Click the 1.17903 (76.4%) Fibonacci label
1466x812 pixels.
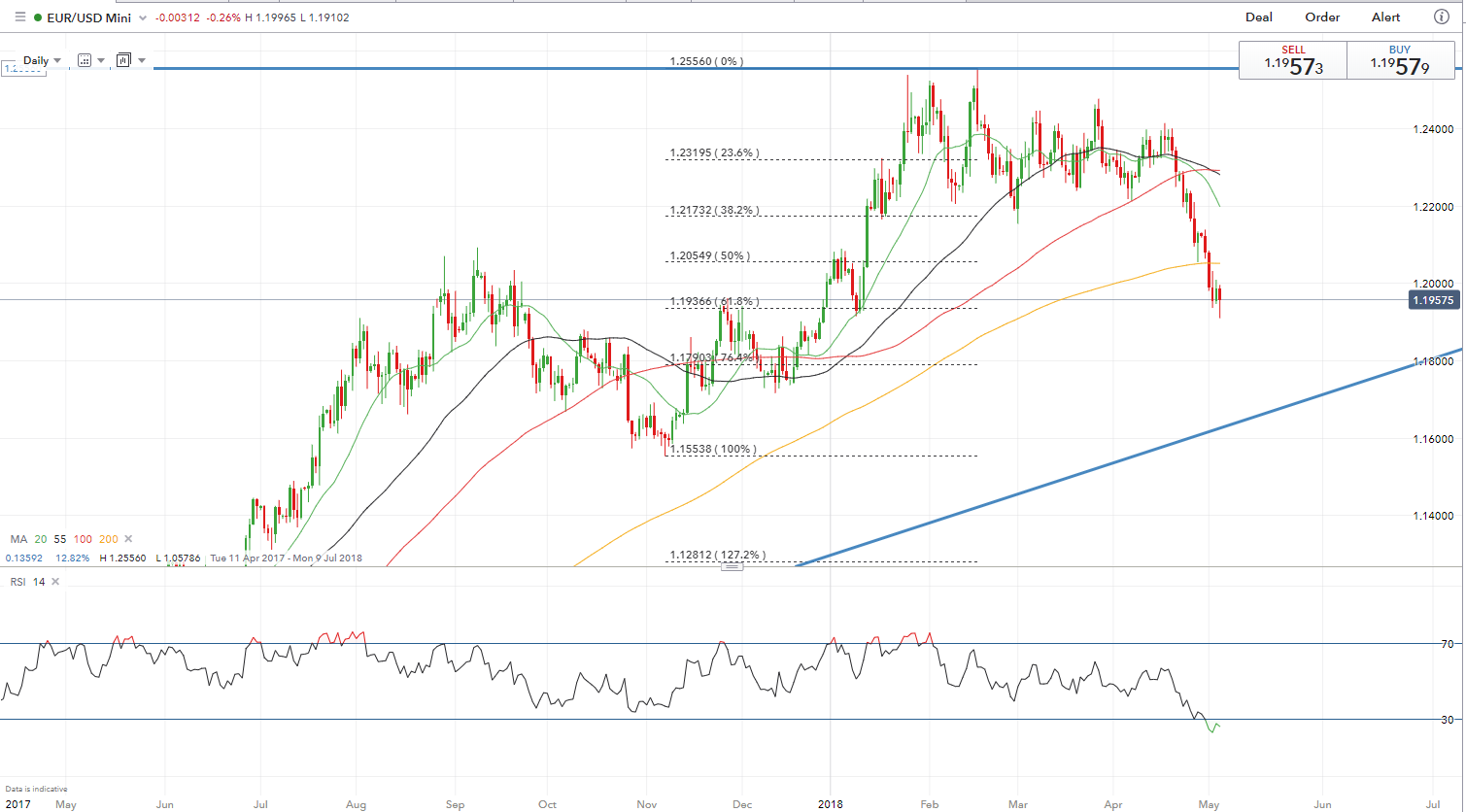(x=714, y=358)
